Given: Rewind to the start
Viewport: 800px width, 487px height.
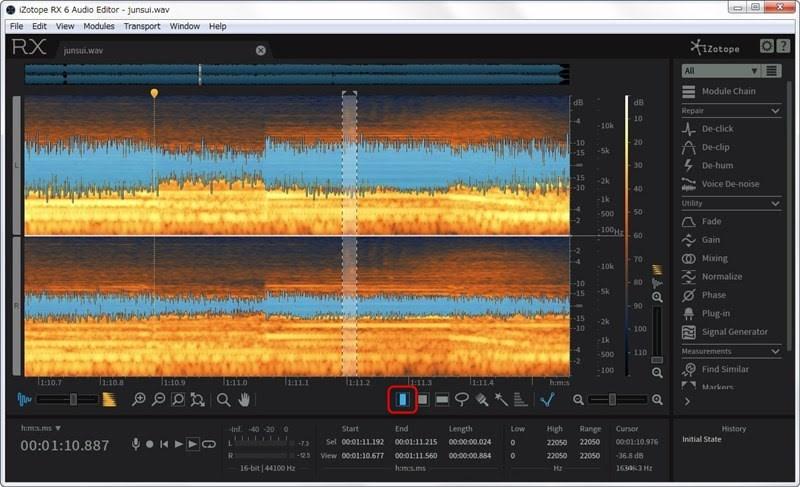Looking at the screenshot, I should (x=164, y=444).
